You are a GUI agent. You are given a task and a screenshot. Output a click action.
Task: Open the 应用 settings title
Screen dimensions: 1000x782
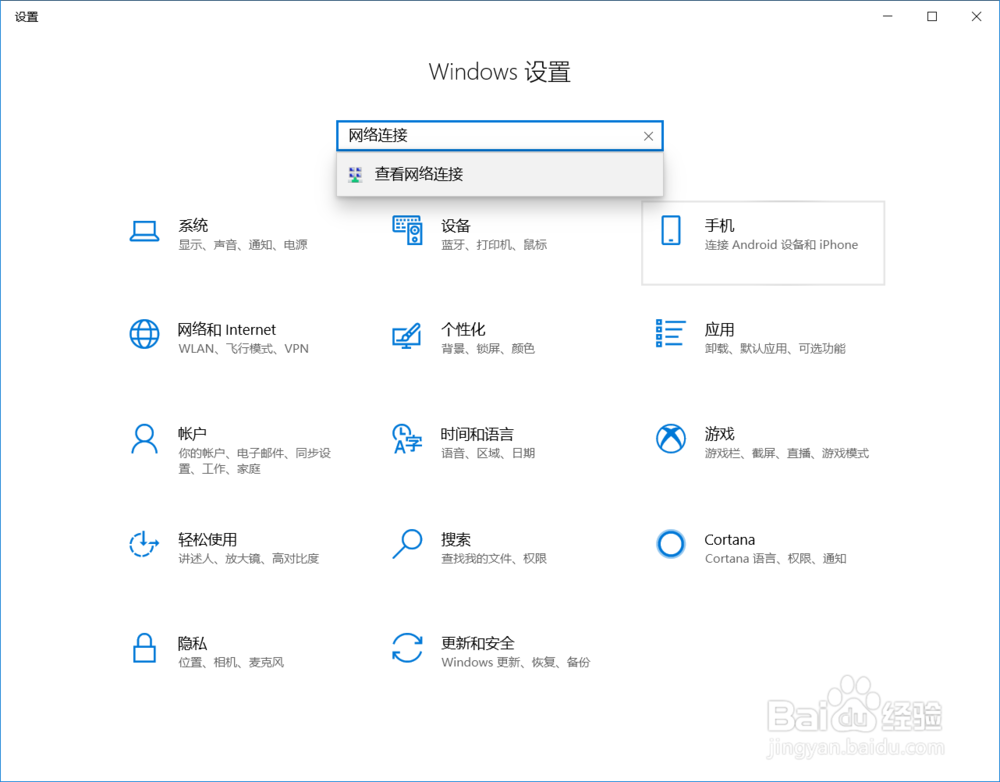[x=719, y=330]
